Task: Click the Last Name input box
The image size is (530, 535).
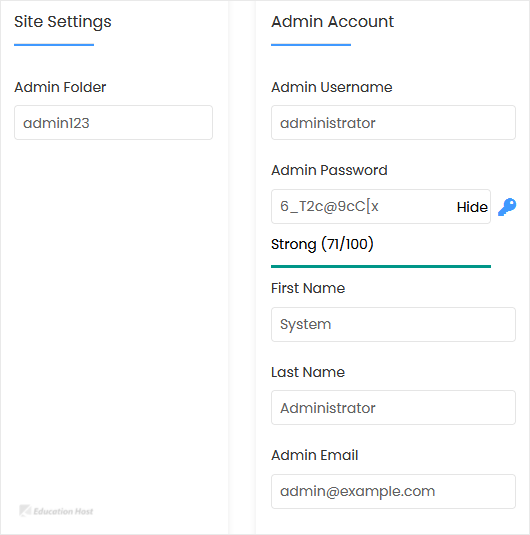Action: (393, 408)
